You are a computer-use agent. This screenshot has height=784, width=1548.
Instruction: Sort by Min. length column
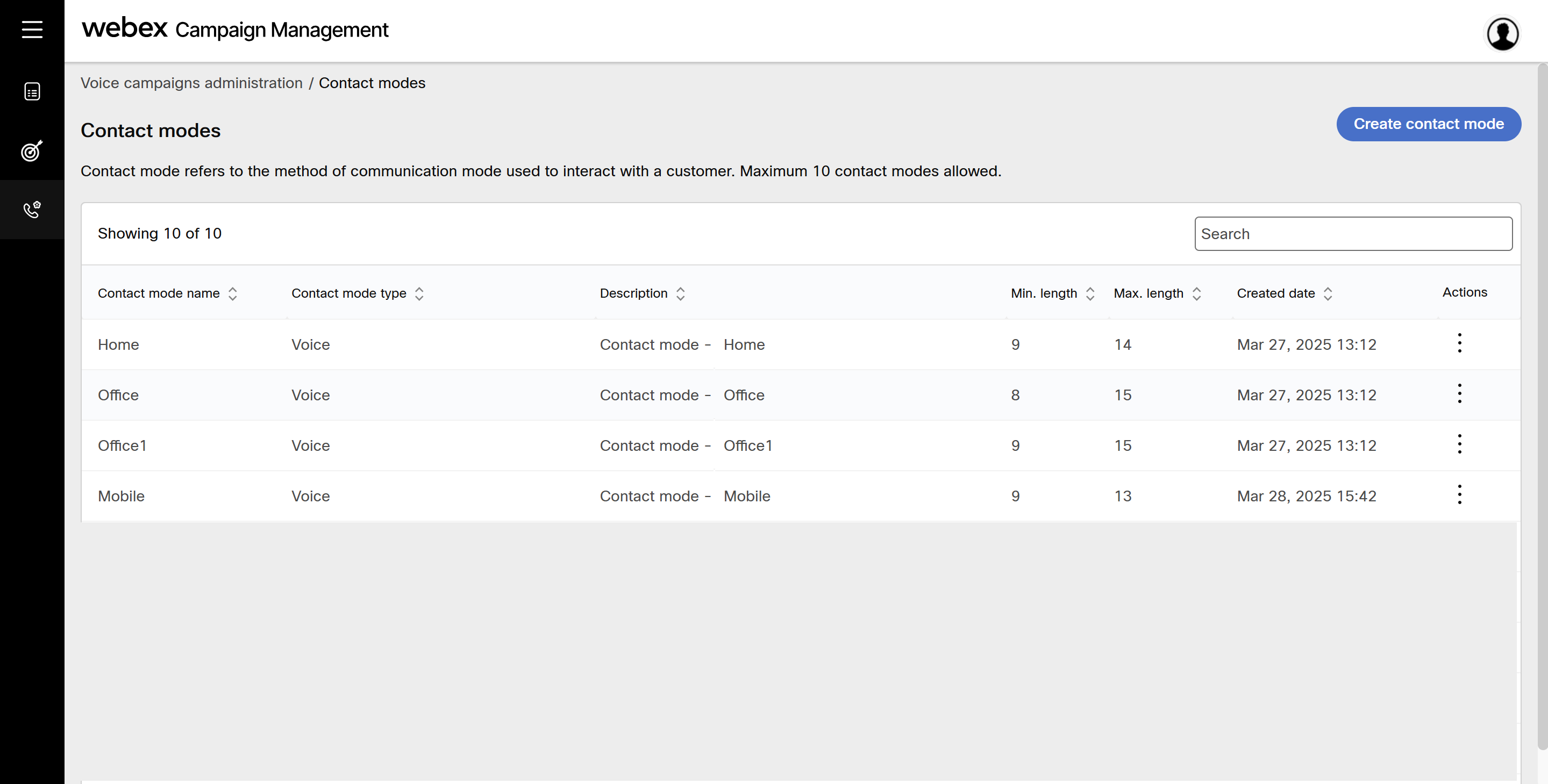point(1090,294)
